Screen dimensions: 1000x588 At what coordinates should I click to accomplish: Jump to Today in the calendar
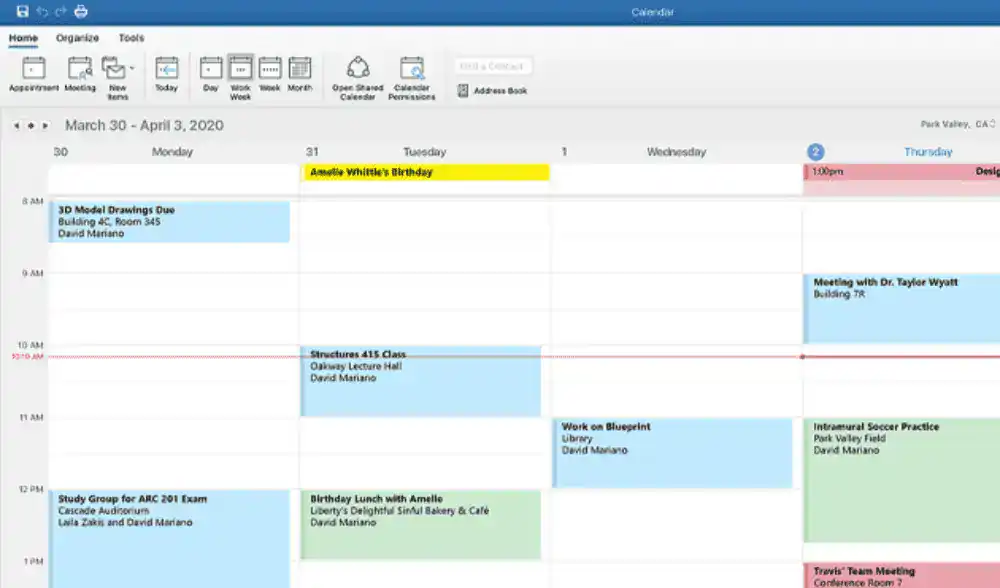(x=167, y=74)
